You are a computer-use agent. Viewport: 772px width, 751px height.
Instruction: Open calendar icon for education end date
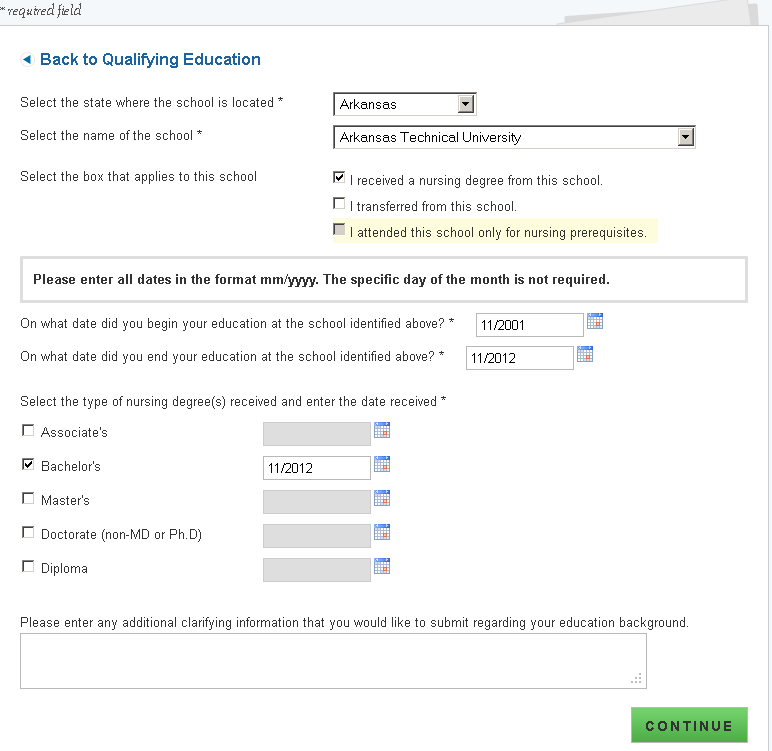585,354
